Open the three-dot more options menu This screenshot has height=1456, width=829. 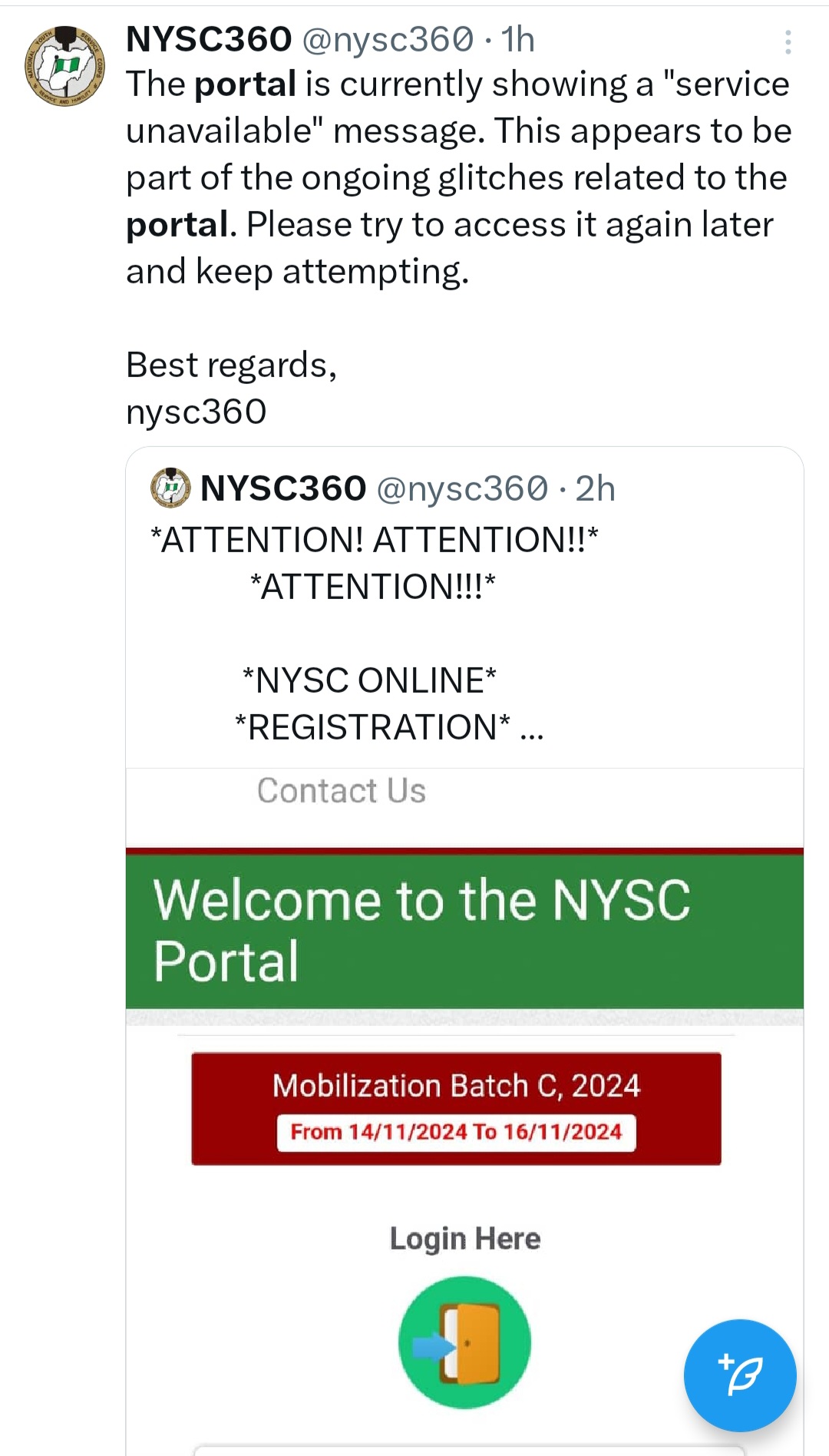click(788, 42)
